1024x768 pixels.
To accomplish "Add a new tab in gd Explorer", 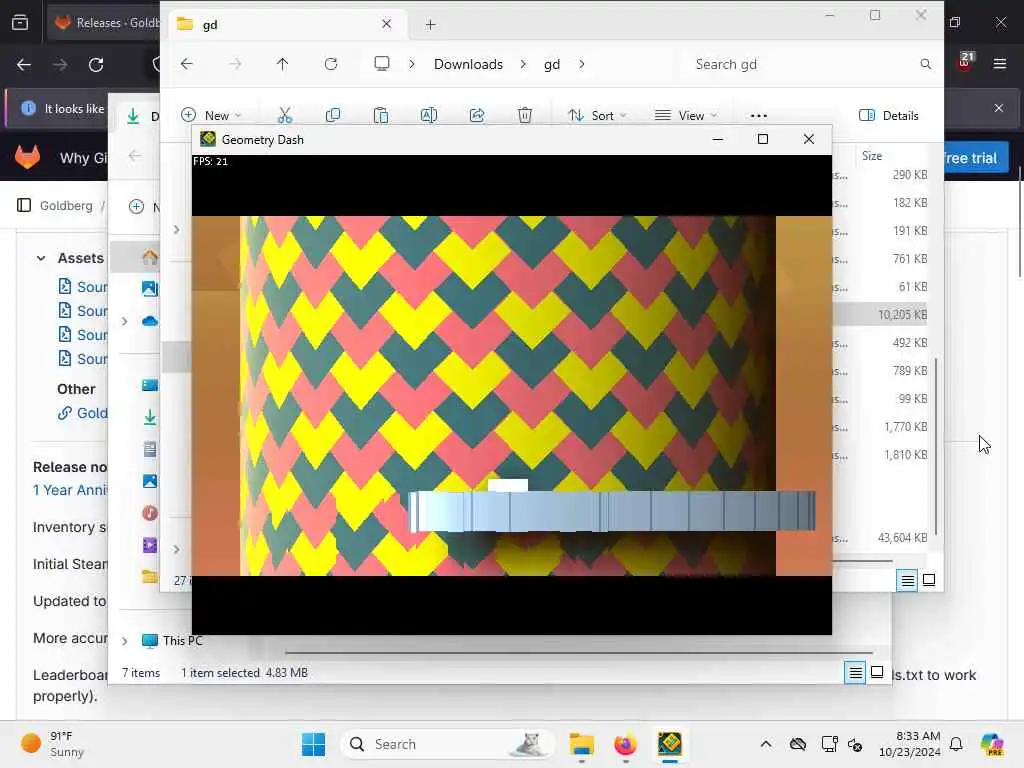I will [x=430, y=25].
